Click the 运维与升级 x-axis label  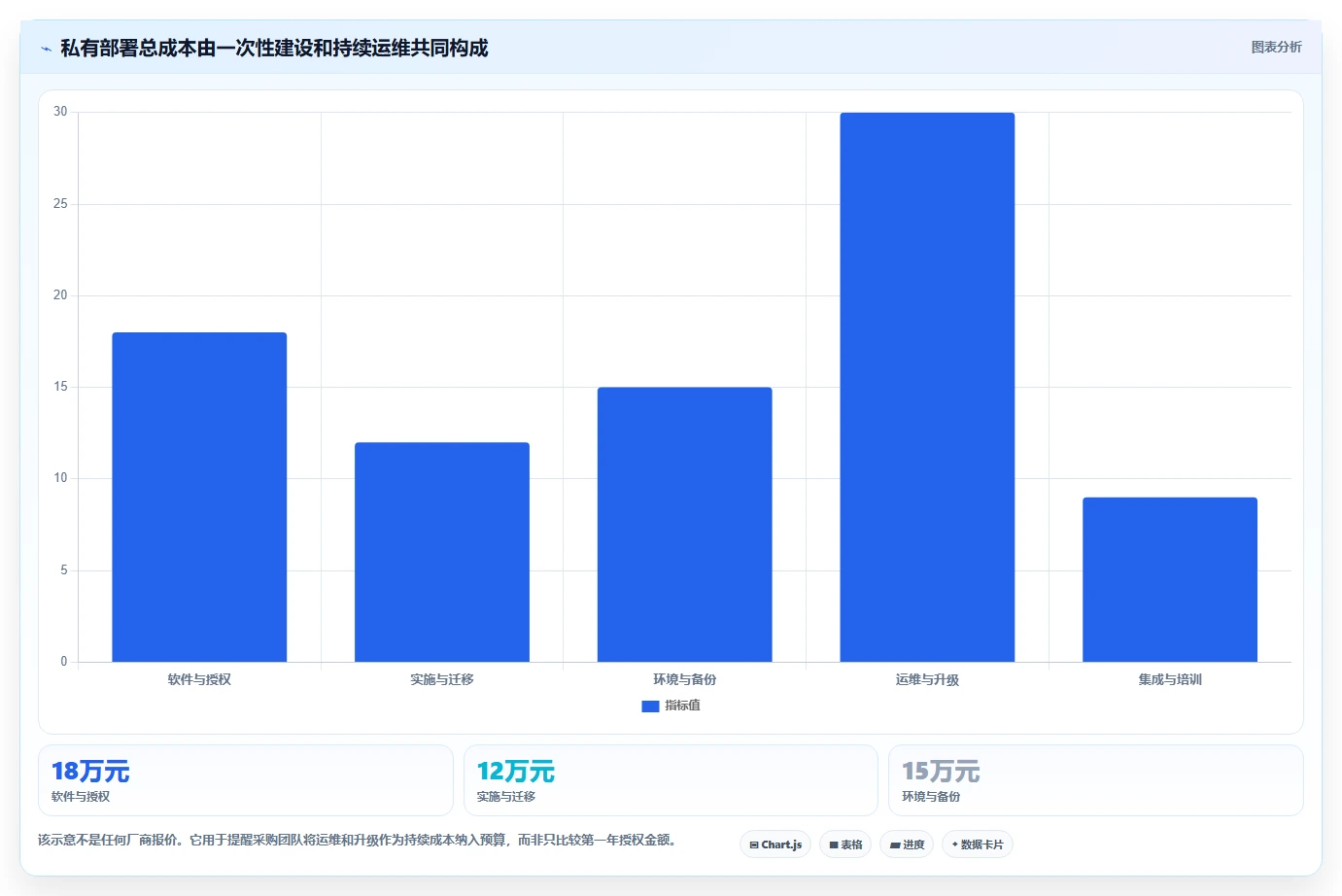click(927, 679)
